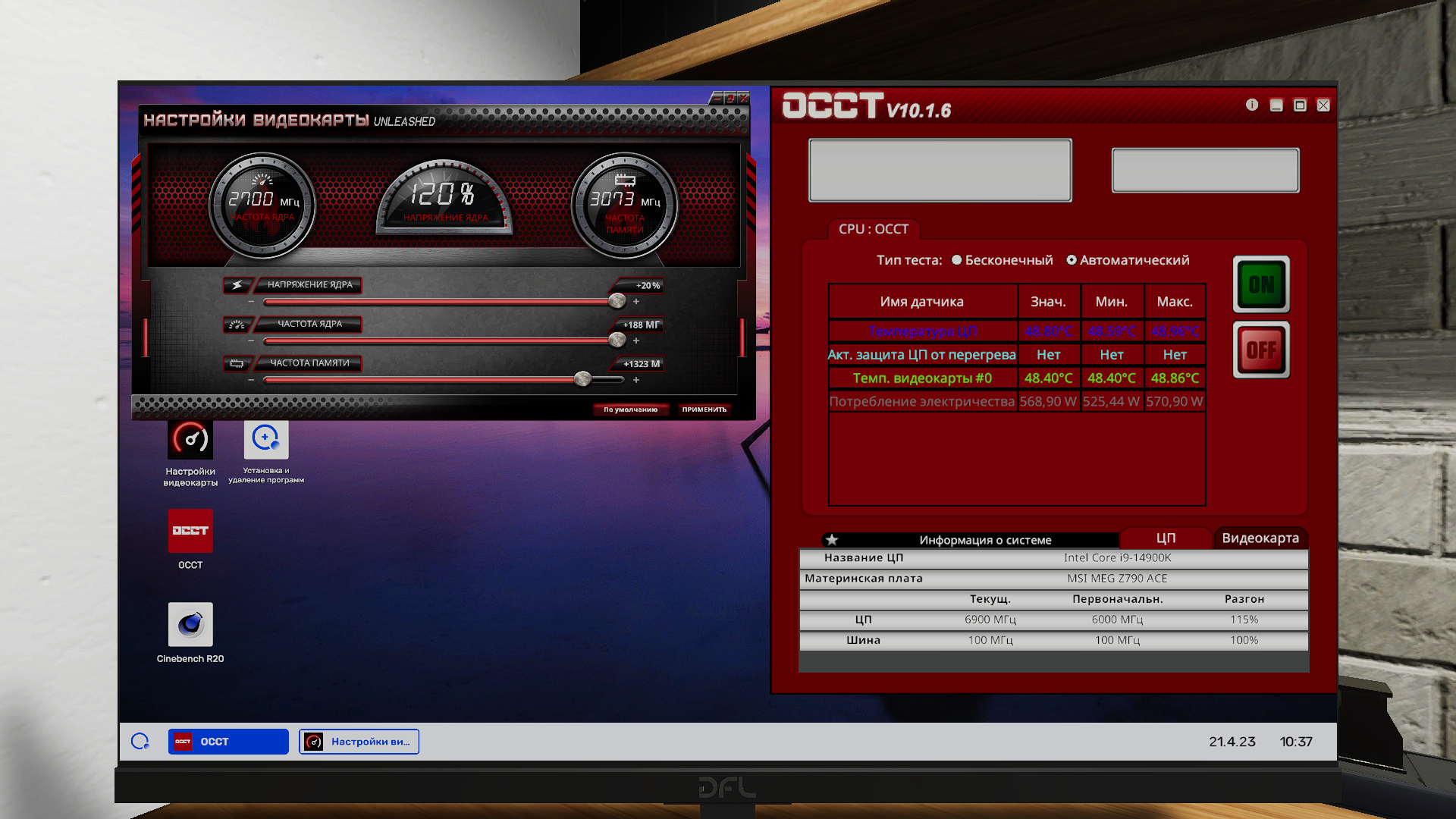The width and height of the screenshot is (1456, 819).
Task: Select Автоматический test type
Action: click(1128, 260)
